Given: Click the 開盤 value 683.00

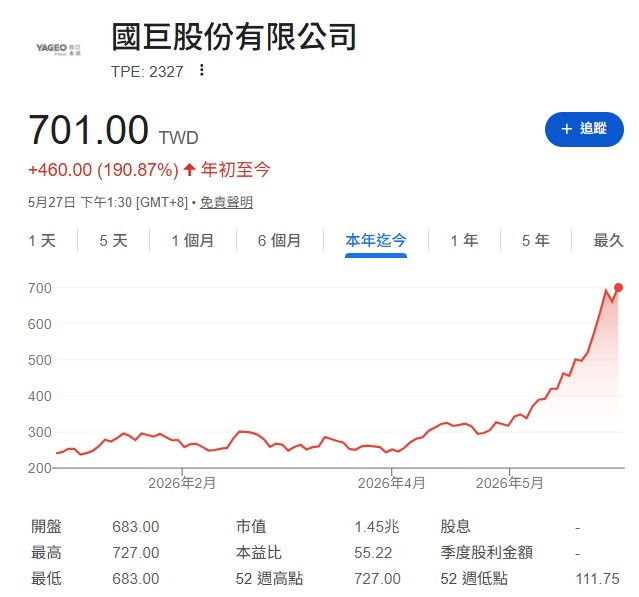Looking at the screenshot, I should 136,527.
